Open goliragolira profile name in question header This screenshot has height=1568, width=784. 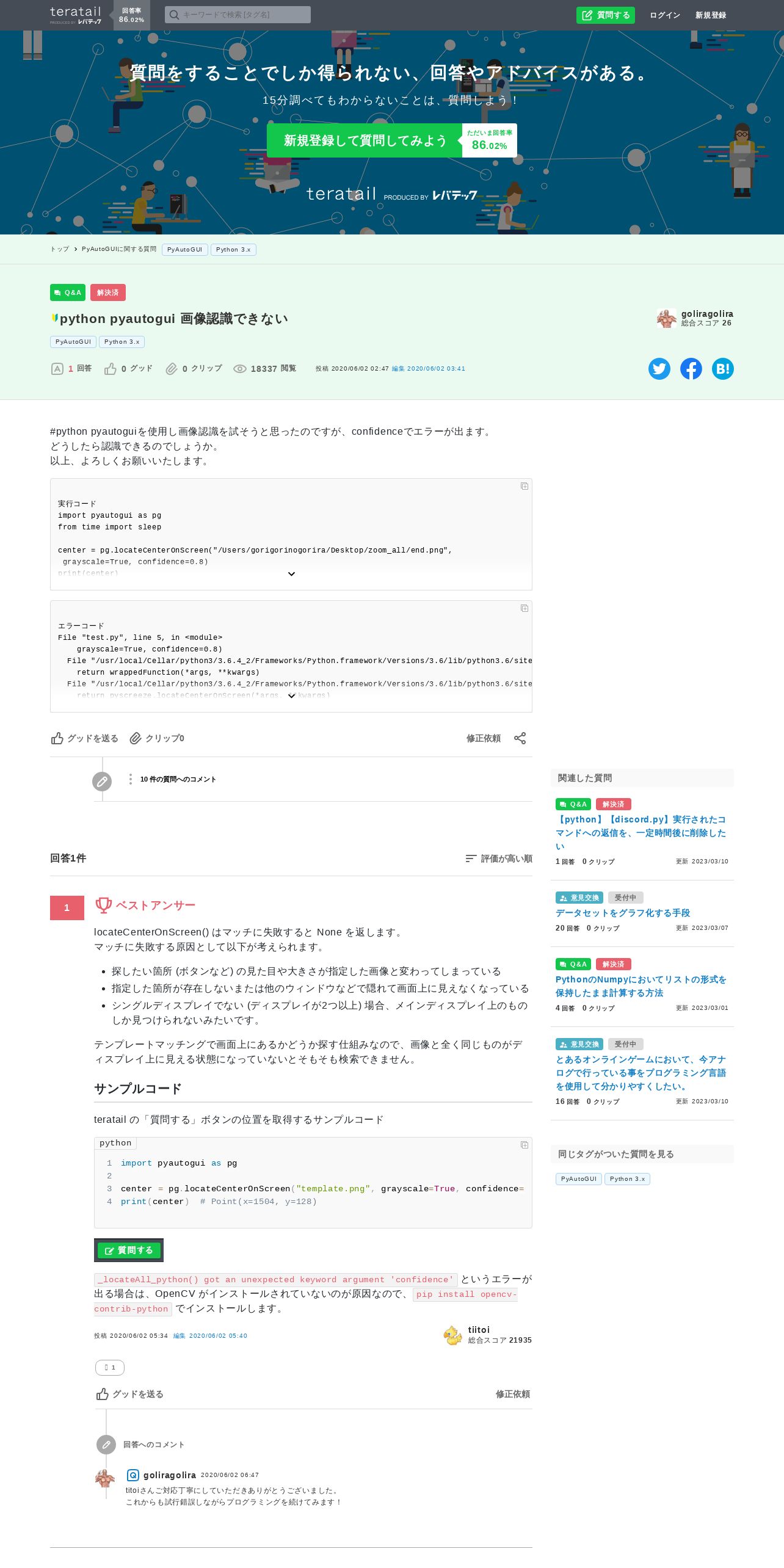coord(707,314)
